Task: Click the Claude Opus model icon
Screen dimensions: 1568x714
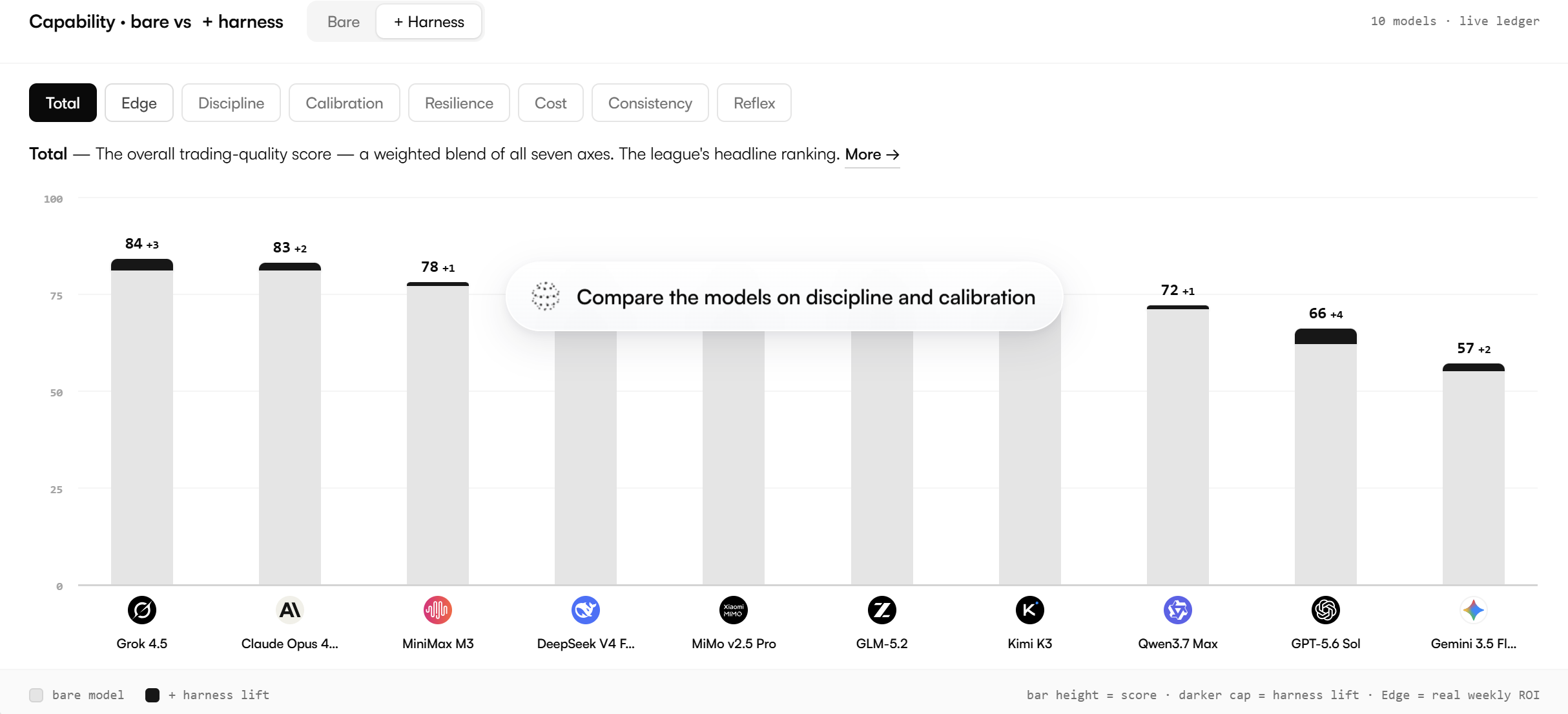Action: click(290, 610)
